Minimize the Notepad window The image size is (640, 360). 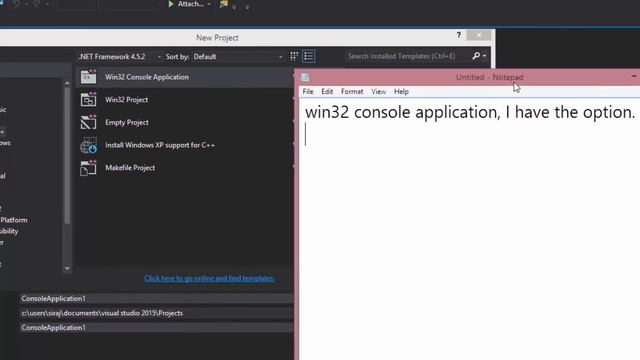[x=634, y=76]
